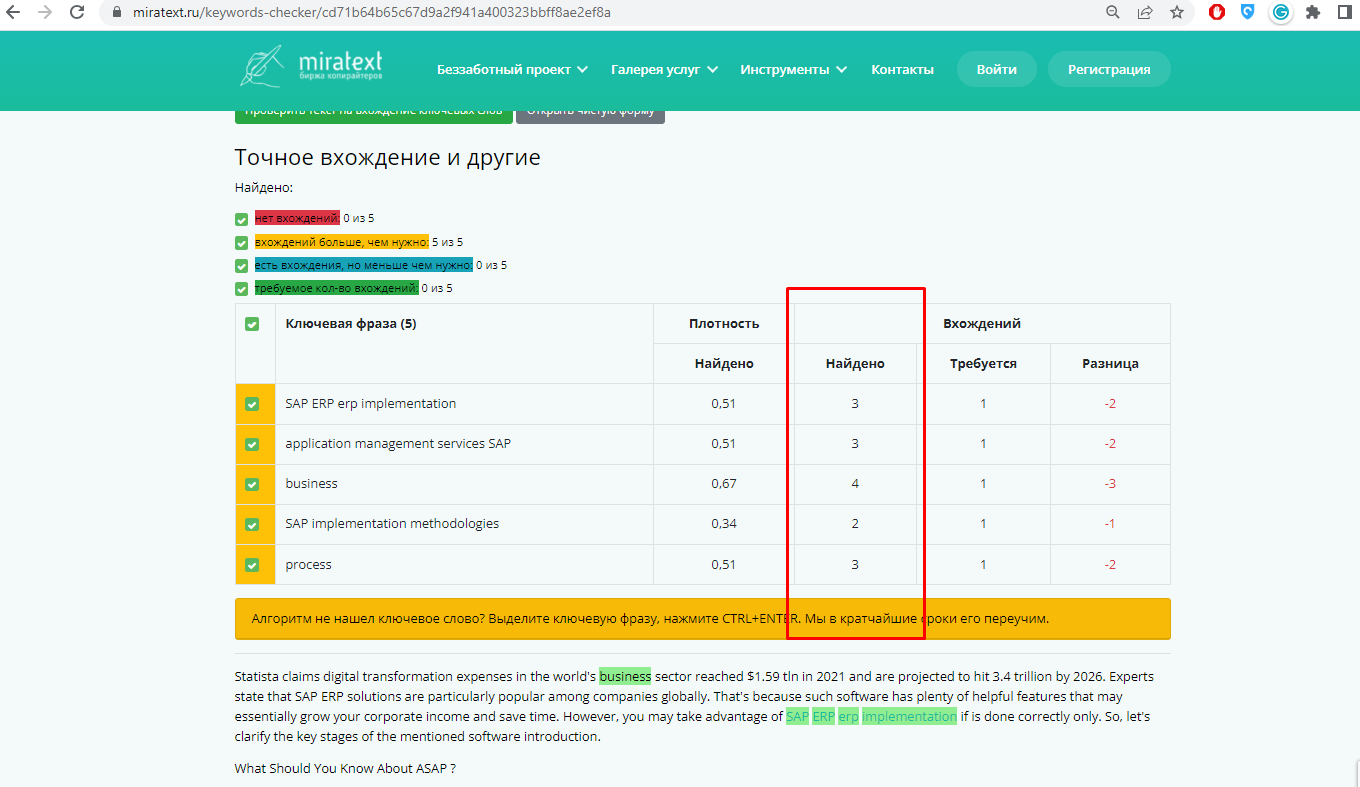
Task: Click highlighted word 'business' in text
Action: [625, 676]
